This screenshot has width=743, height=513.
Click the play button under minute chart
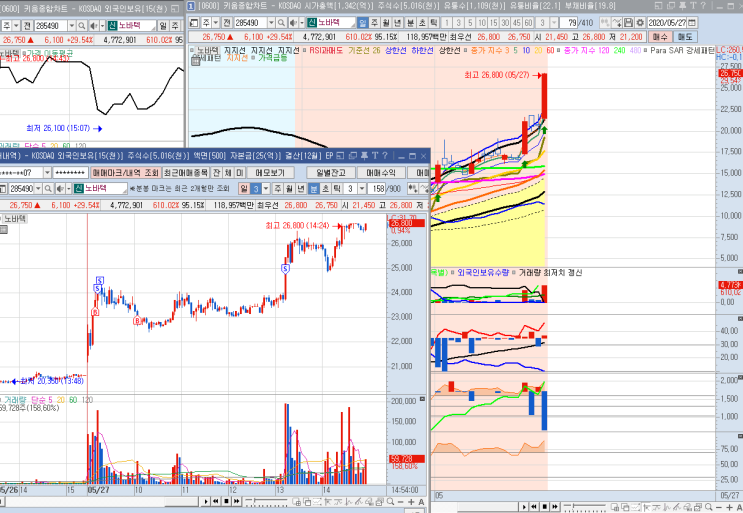click(206, 501)
